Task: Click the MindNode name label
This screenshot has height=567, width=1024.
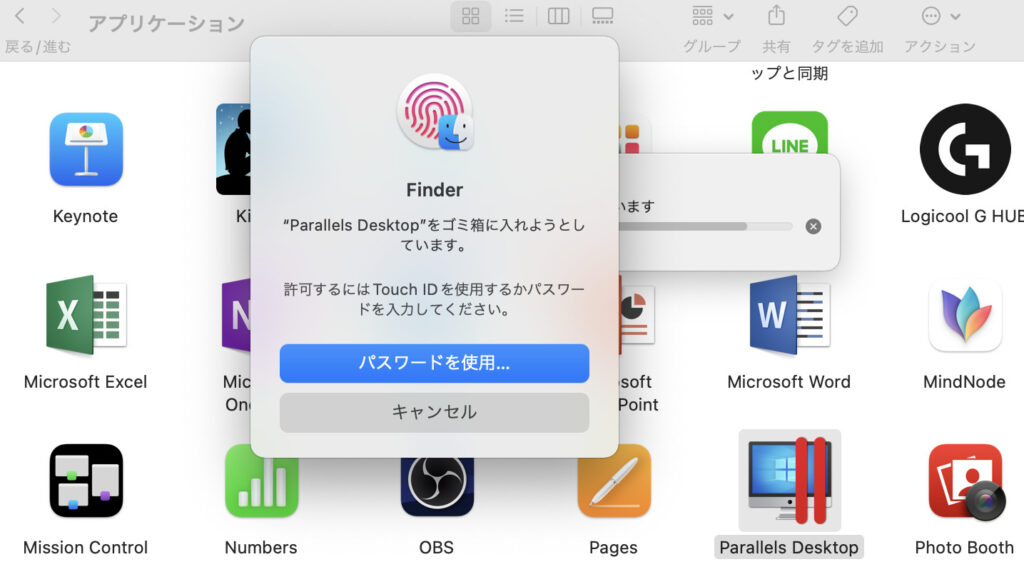Action: pos(965,381)
